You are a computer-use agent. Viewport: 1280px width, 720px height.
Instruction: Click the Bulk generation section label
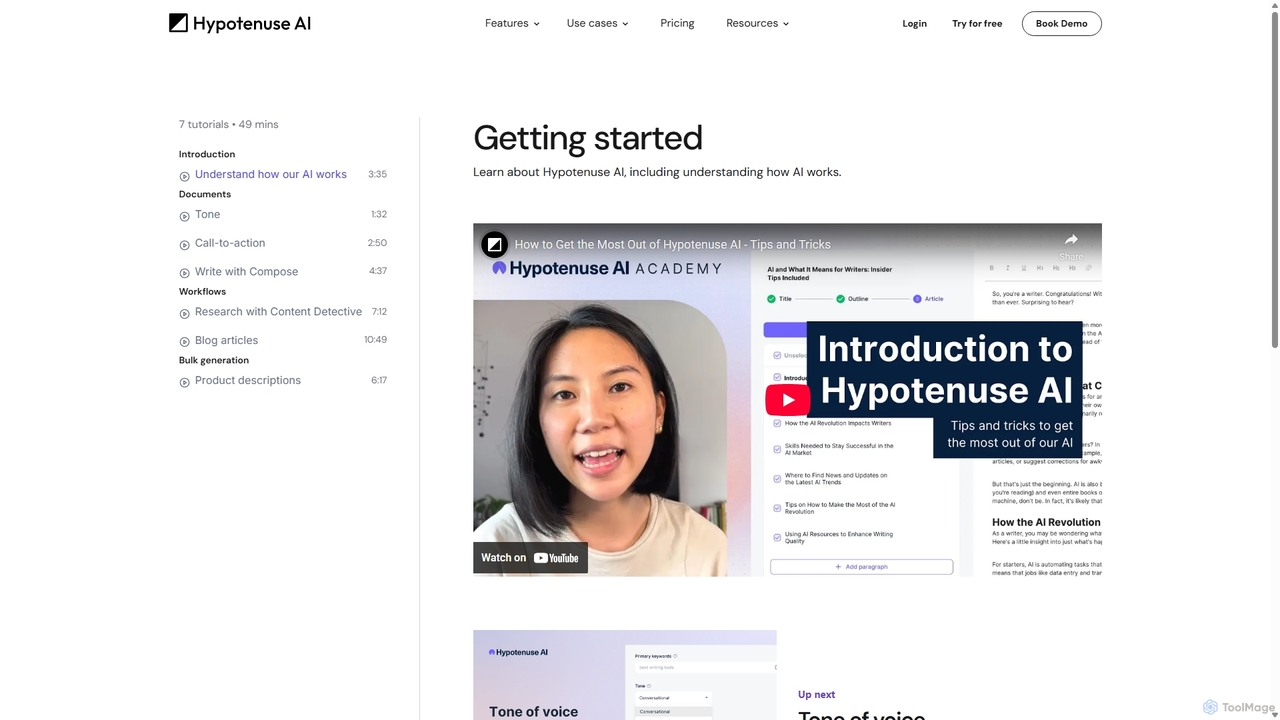coord(214,360)
